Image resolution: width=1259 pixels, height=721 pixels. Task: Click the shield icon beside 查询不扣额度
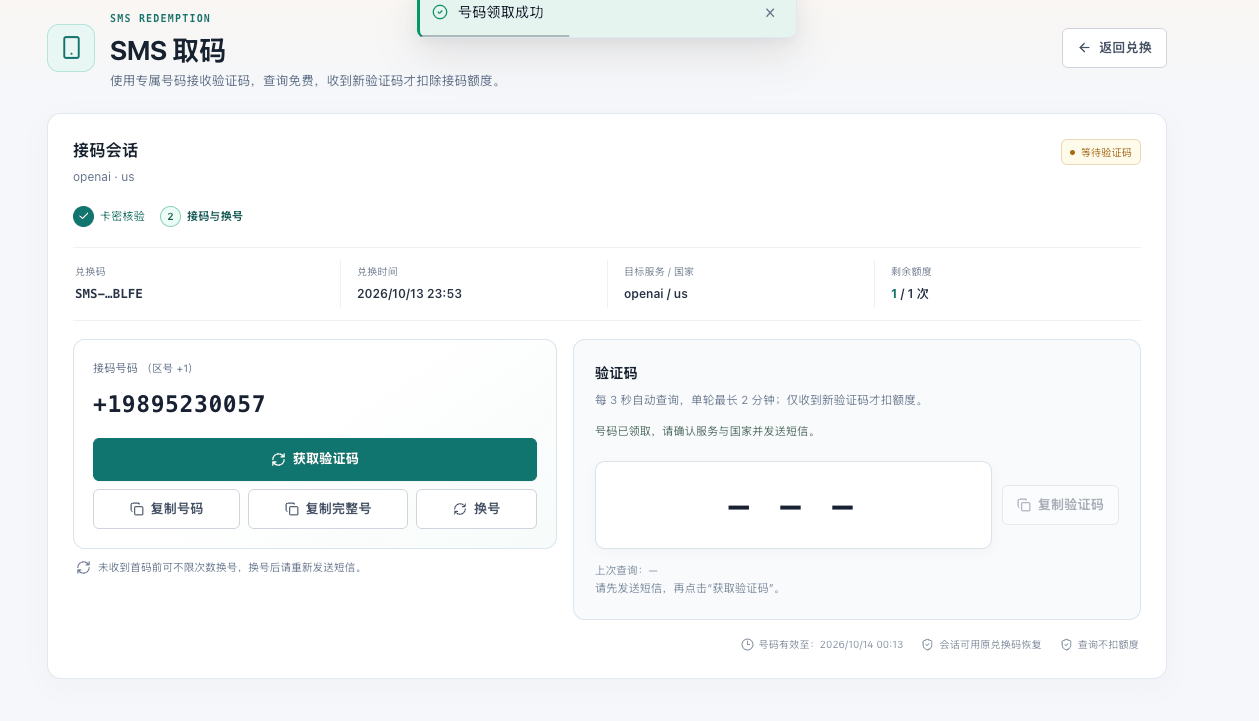pos(1066,645)
